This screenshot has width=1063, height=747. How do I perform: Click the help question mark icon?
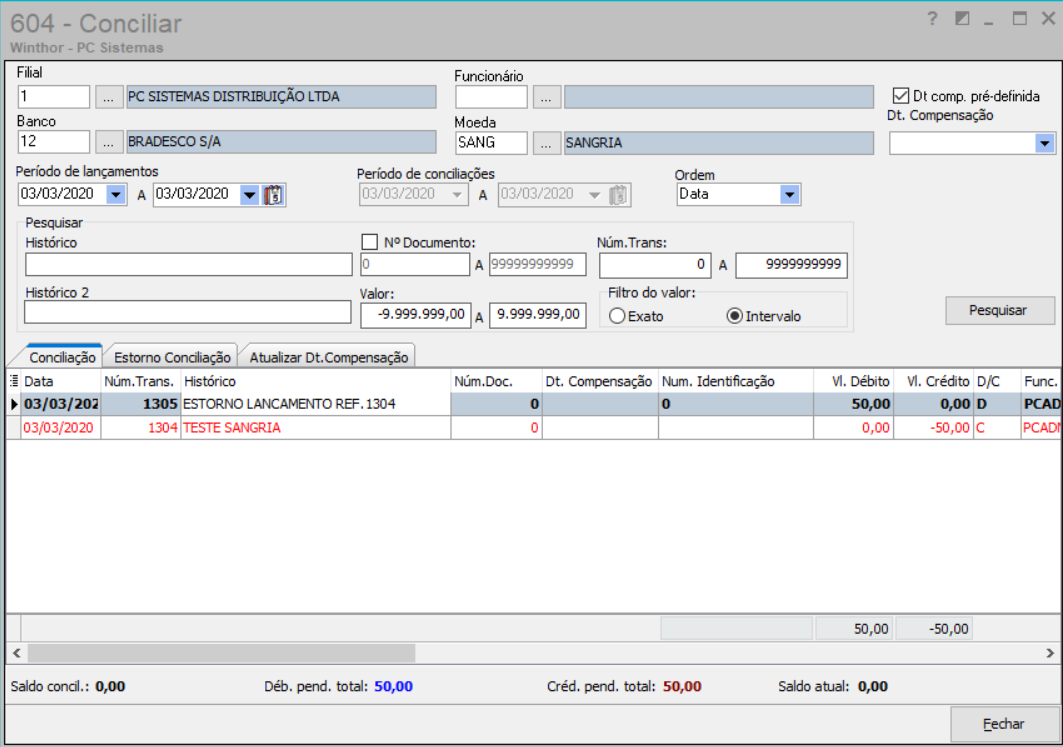tap(932, 19)
